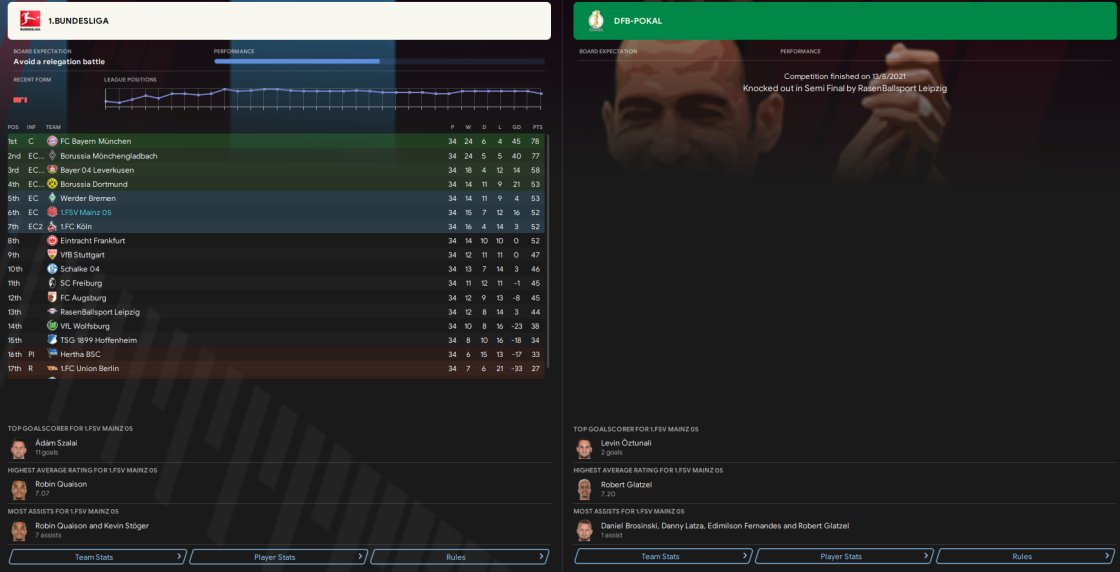Select FC Bayern München club crest
Image resolution: width=1120 pixels, height=572 pixels.
[x=52, y=141]
